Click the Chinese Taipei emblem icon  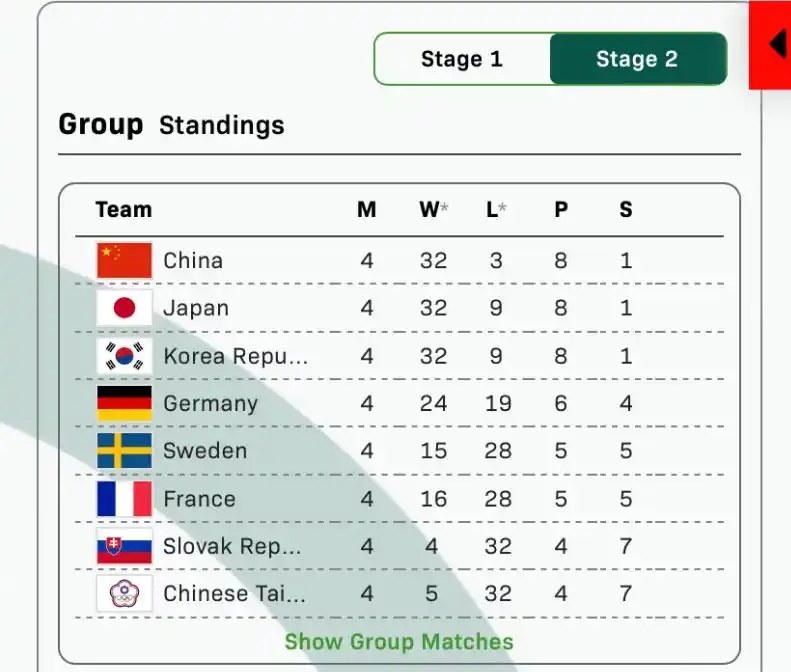[124, 593]
